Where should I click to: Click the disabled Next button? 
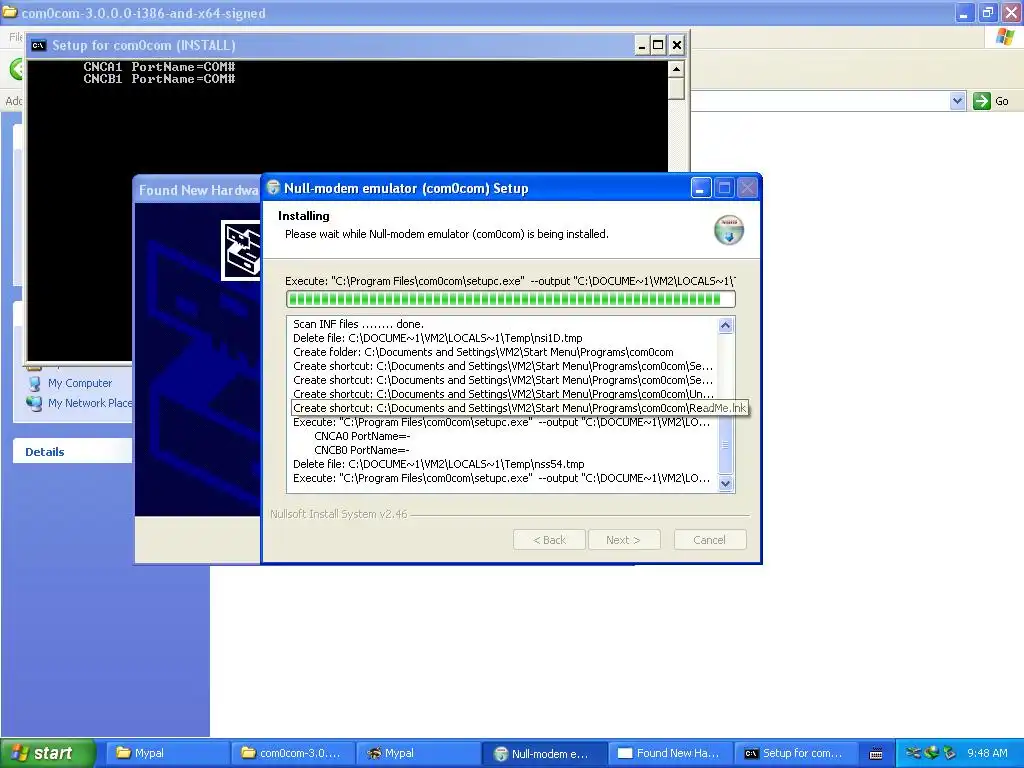click(x=624, y=540)
